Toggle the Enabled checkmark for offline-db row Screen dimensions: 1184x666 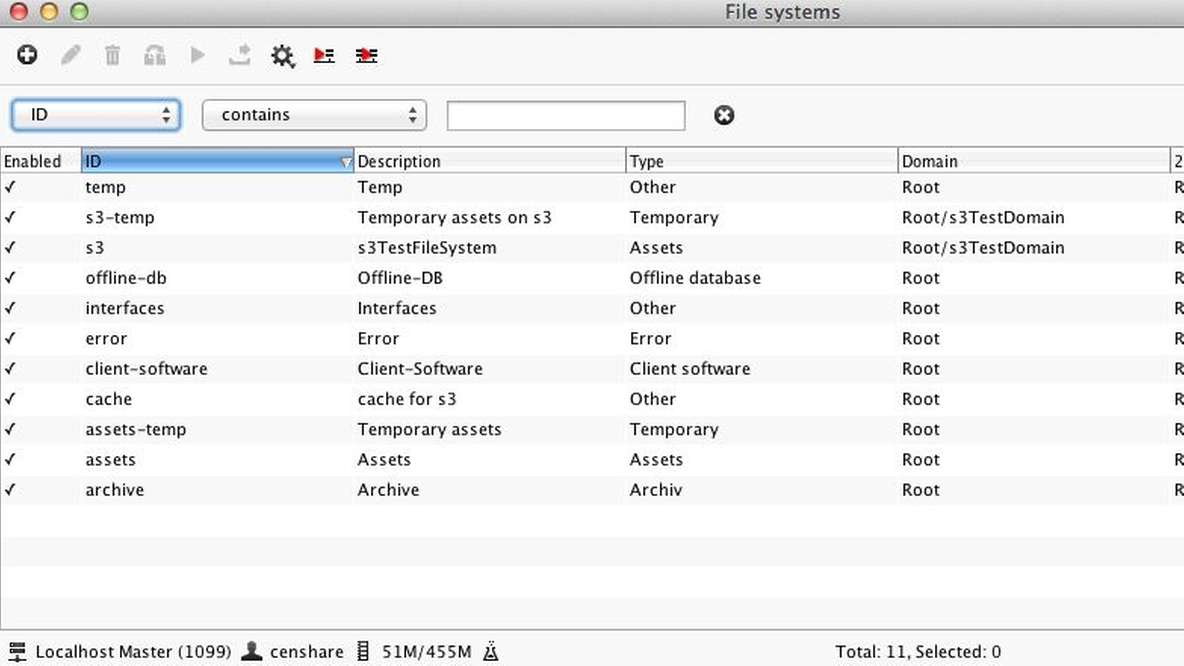(11, 278)
